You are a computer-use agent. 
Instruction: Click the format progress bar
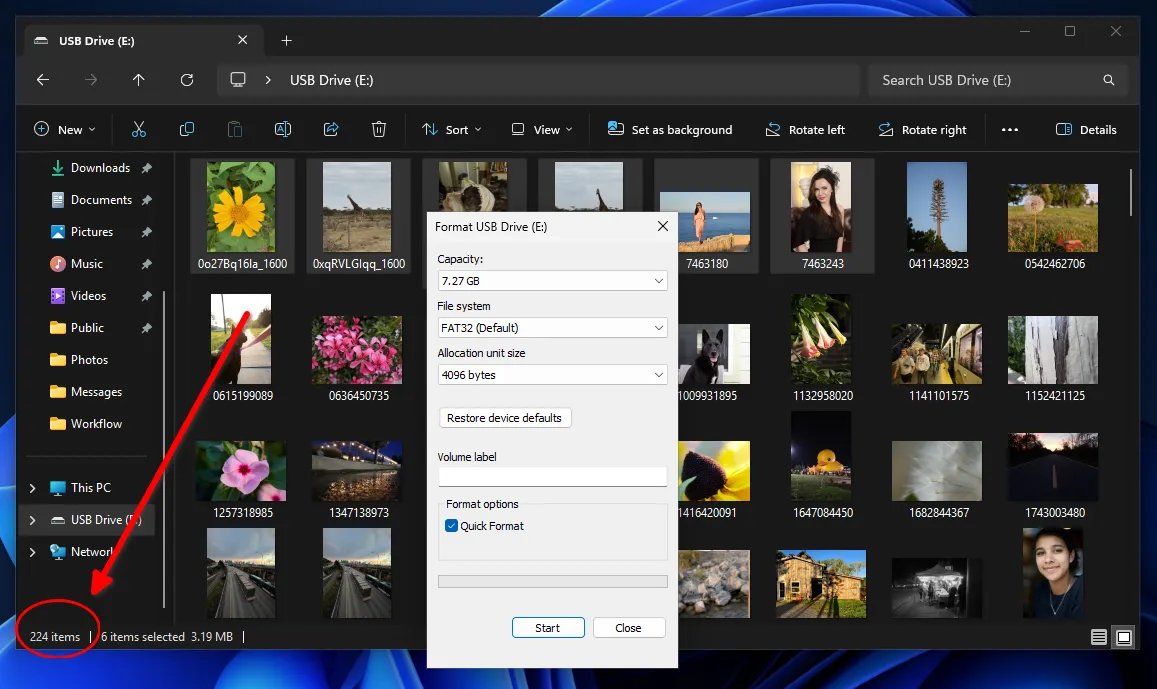(x=552, y=581)
